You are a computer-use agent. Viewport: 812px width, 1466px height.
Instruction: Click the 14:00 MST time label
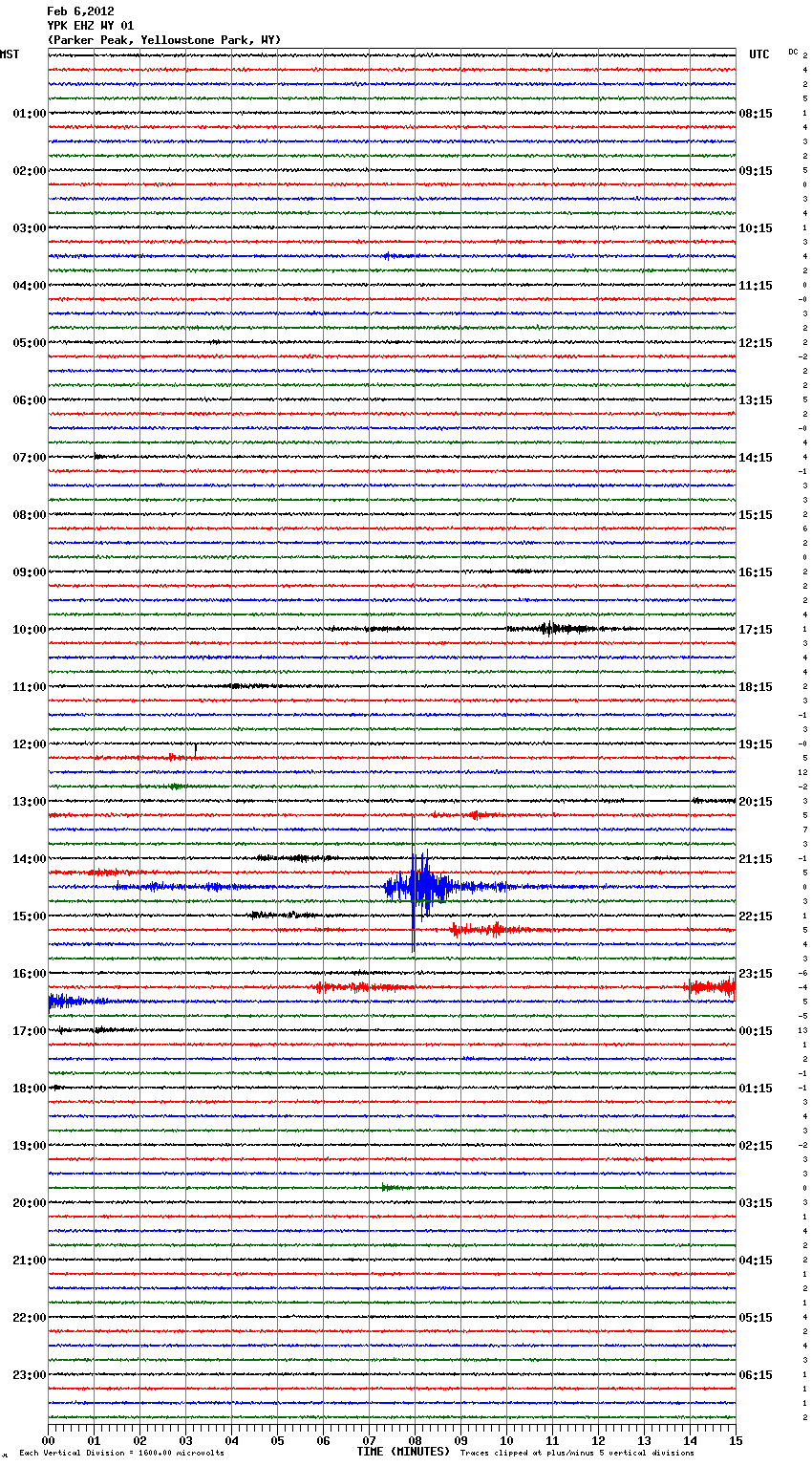(29, 859)
